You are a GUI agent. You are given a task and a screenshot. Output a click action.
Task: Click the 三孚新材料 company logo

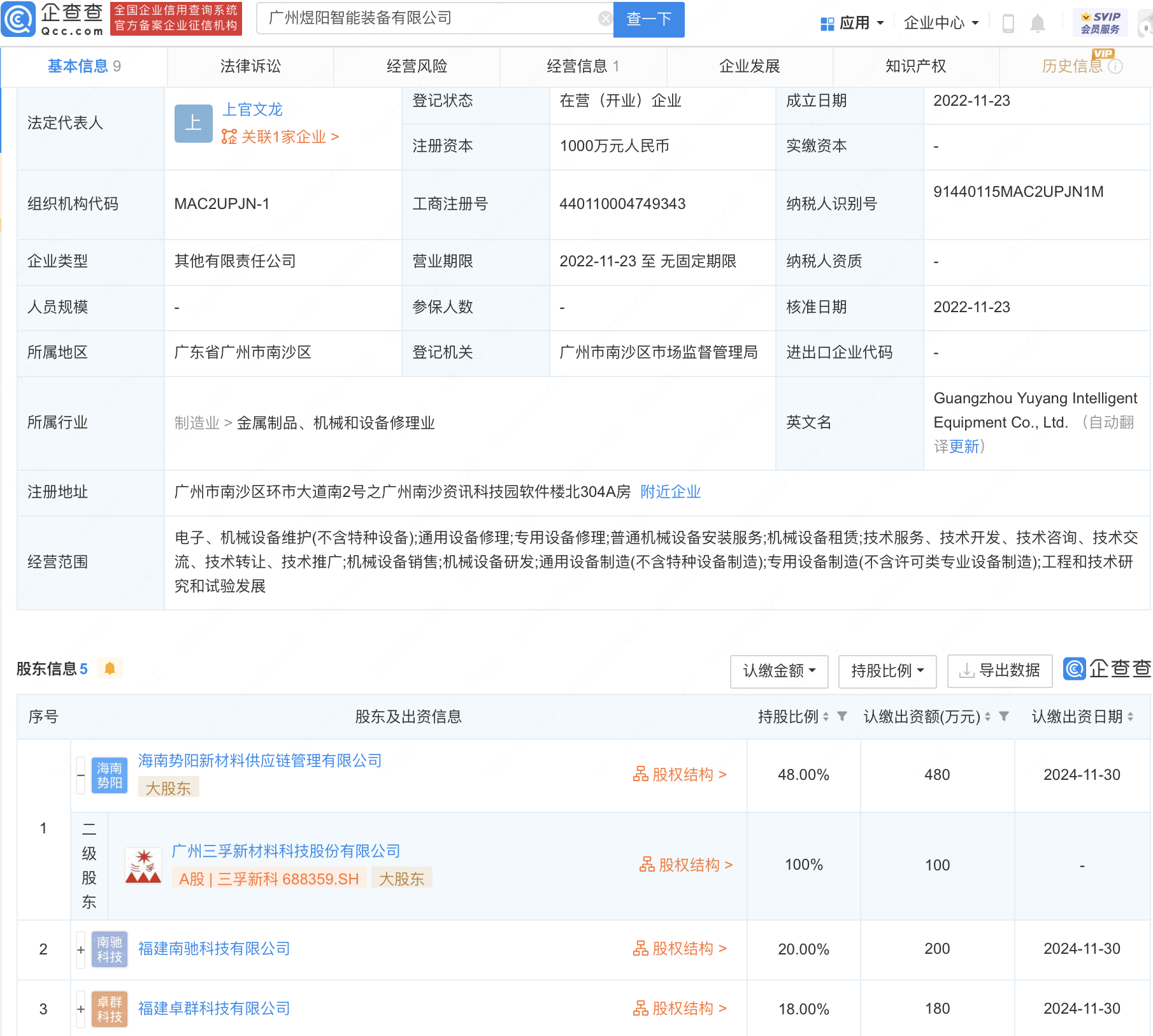[143, 865]
